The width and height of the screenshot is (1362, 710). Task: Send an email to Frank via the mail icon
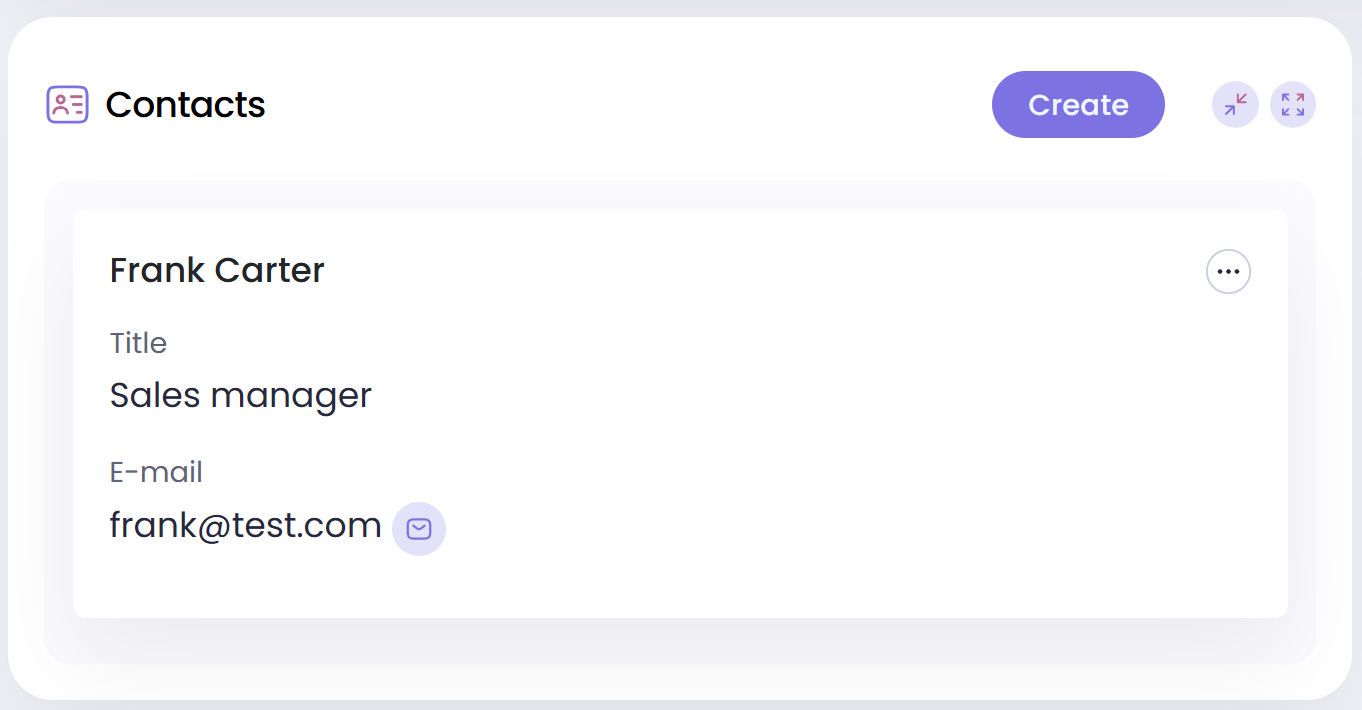click(419, 529)
